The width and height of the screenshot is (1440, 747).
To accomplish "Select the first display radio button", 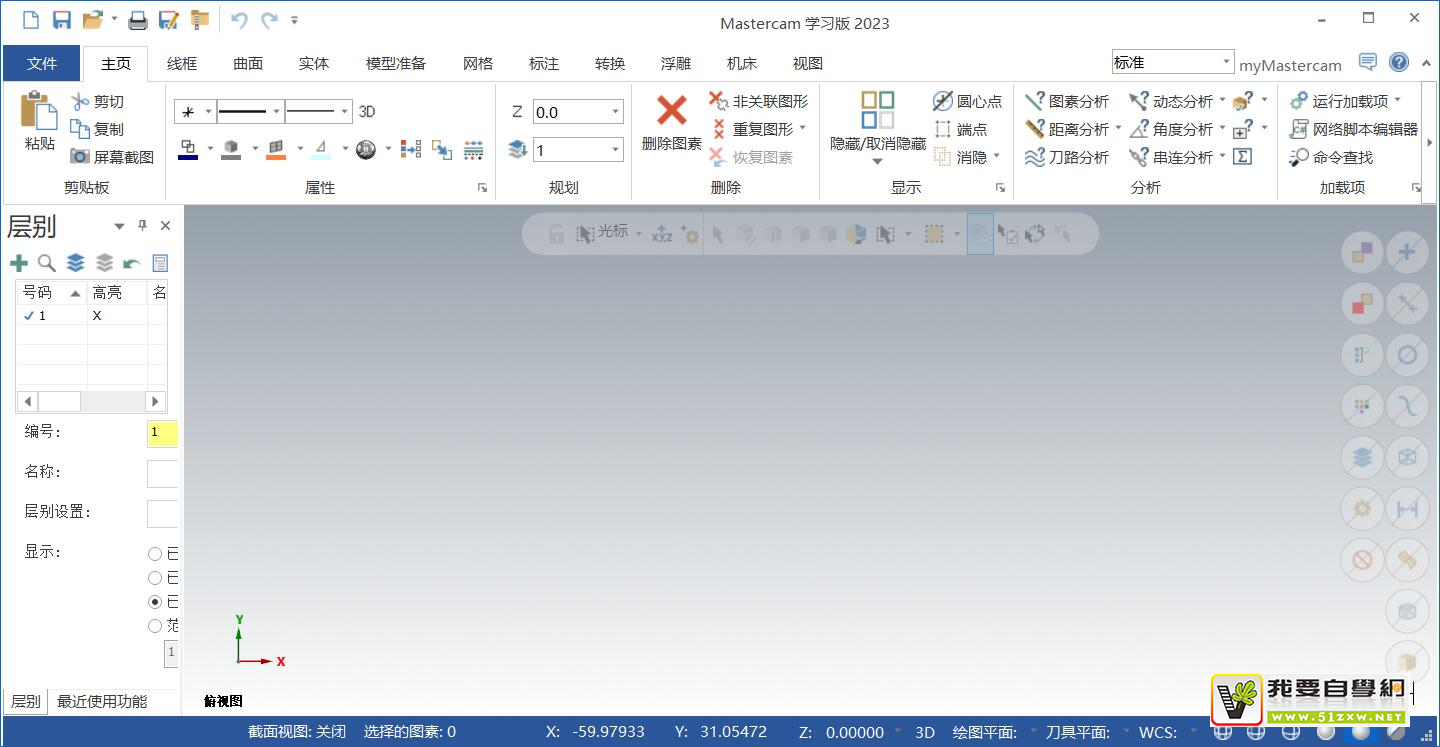I will pos(155,554).
